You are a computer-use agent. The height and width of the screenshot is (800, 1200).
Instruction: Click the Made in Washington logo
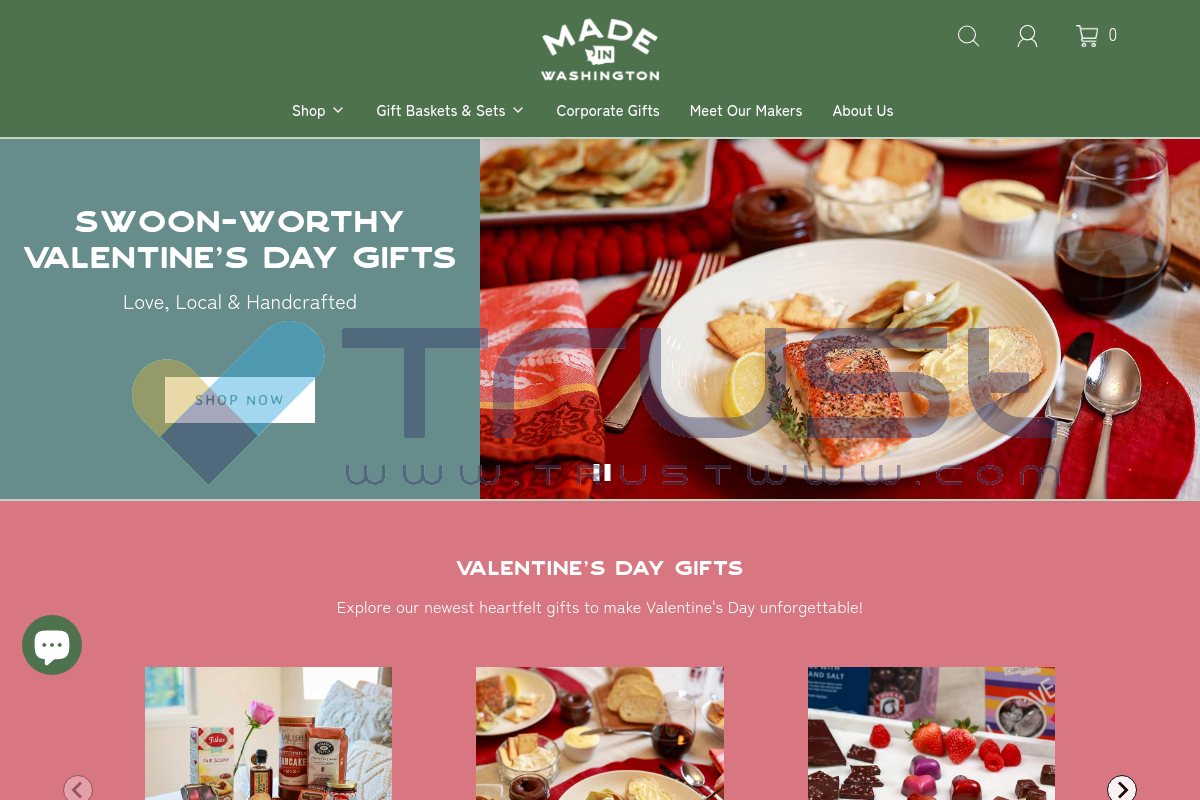600,50
